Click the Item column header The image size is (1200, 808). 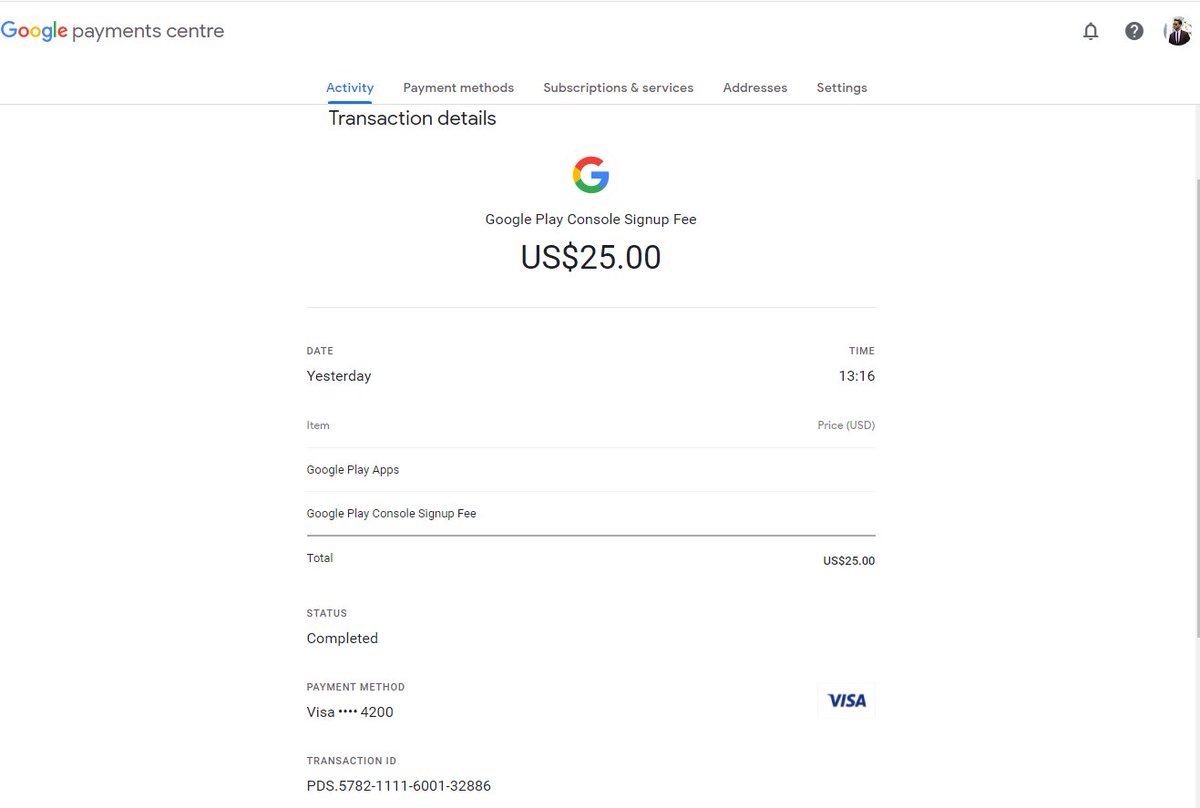(318, 425)
